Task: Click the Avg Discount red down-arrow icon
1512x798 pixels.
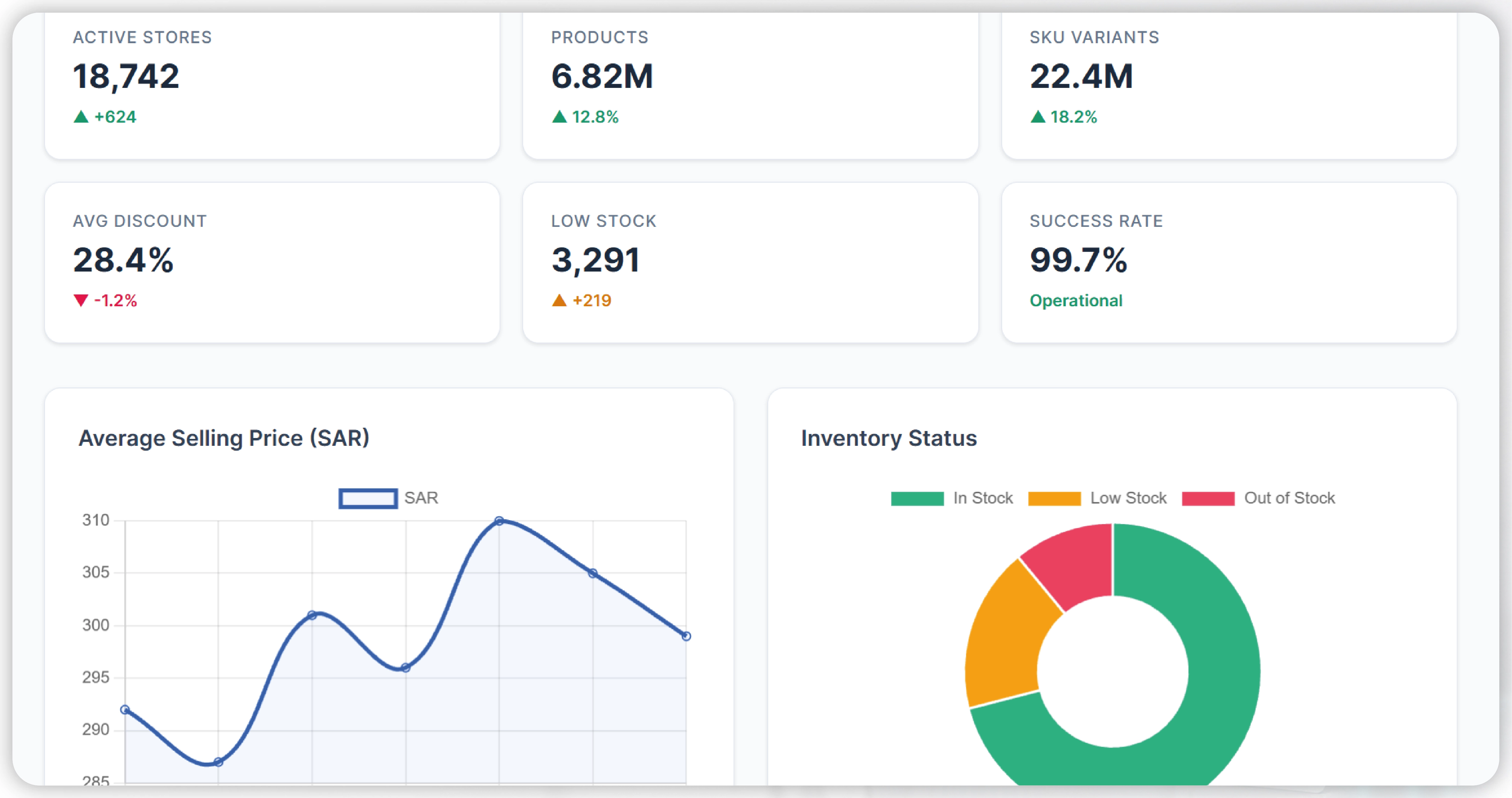Action: coord(81,301)
